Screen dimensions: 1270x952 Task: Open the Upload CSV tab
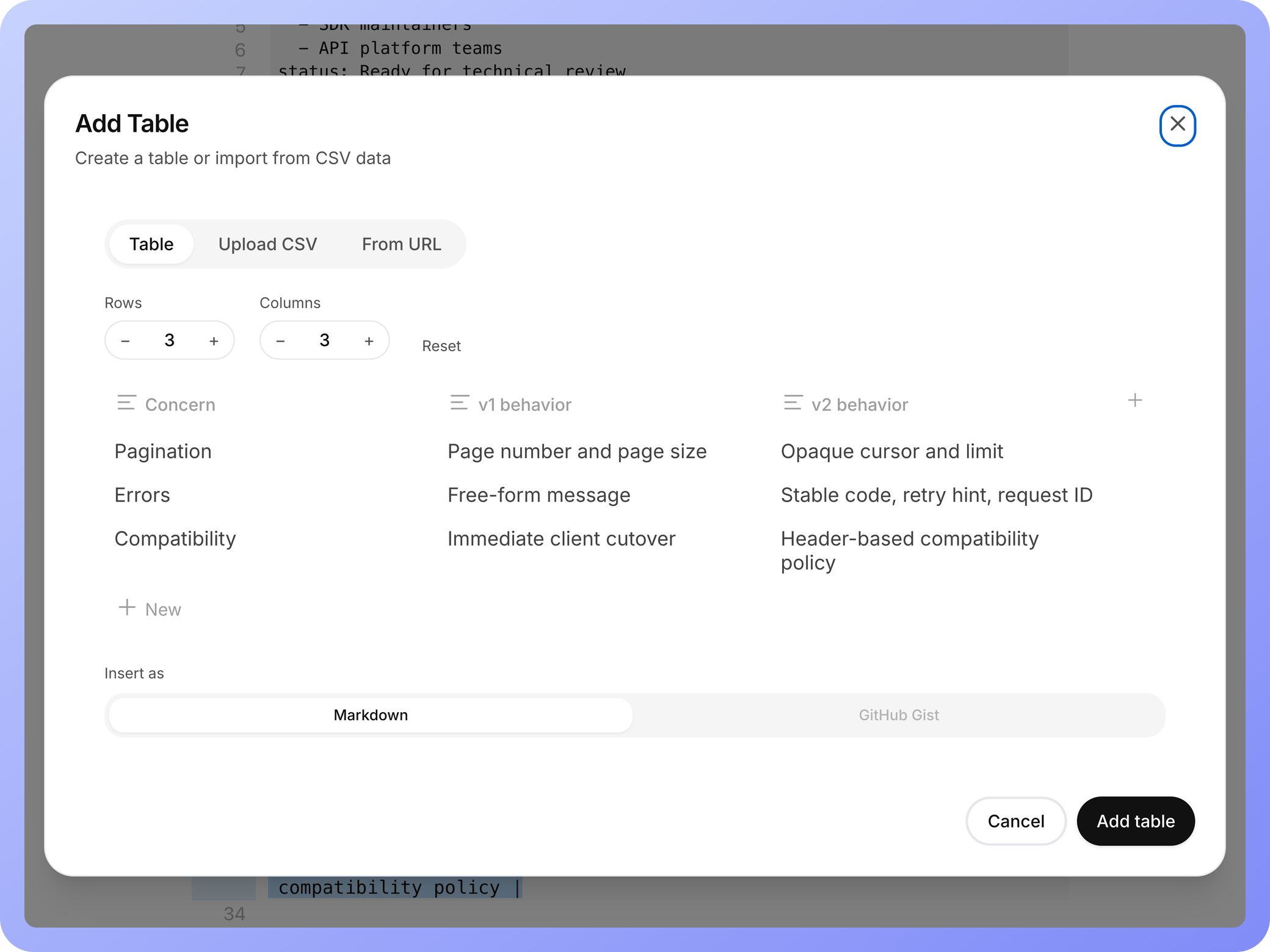click(267, 244)
